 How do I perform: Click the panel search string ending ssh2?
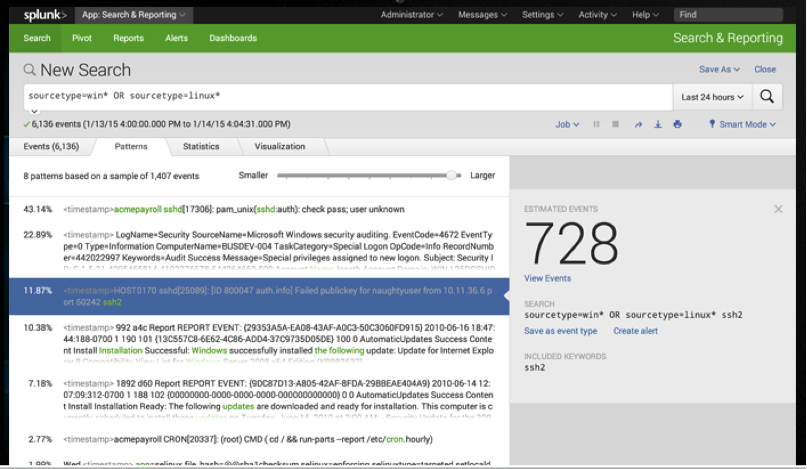633,315
